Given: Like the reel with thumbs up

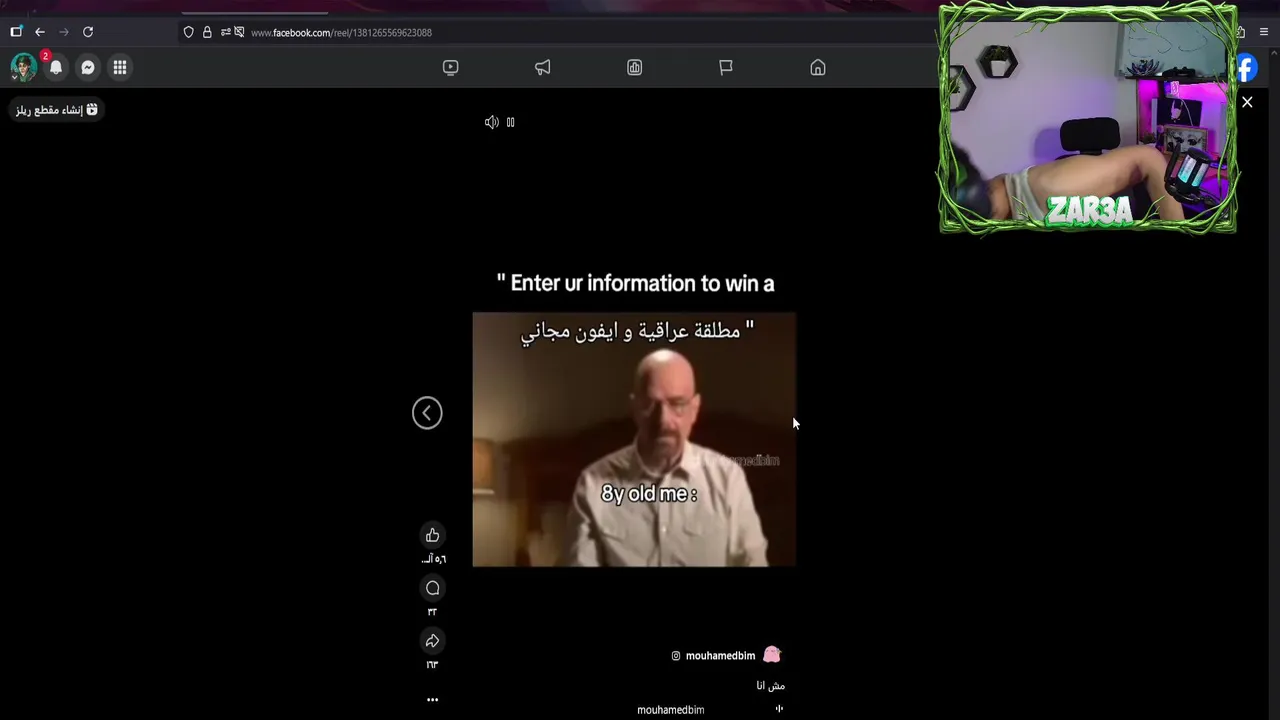Looking at the screenshot, I should (433, 536).
